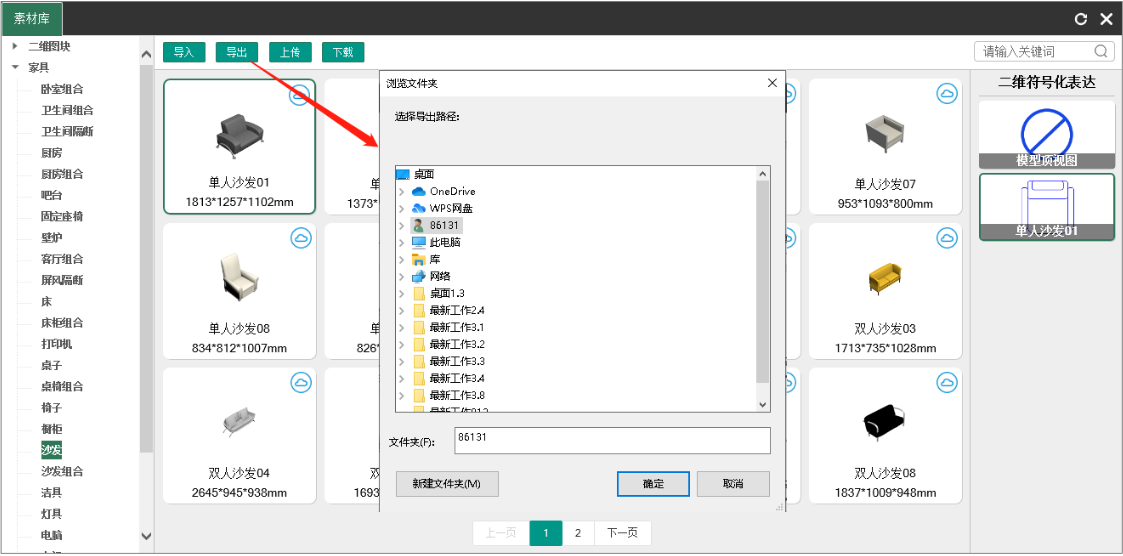Click 取消 in the folder dialog

click(733, 484)
